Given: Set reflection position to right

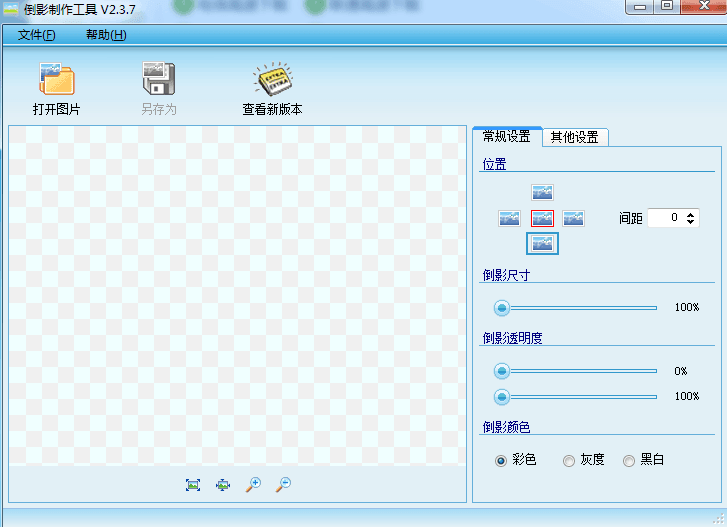Looking at the screenshot, I should coord(573,218).
